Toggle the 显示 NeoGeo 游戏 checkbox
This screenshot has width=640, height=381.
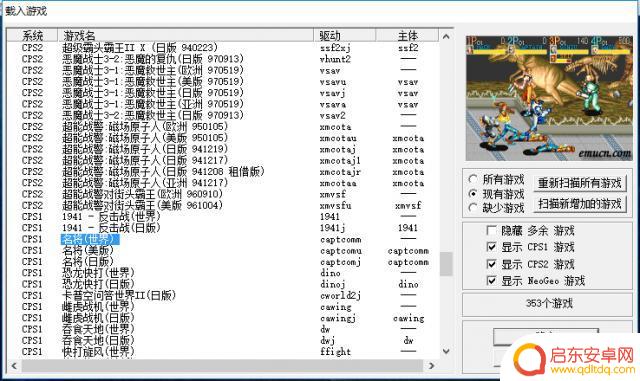tap(492, 281)
